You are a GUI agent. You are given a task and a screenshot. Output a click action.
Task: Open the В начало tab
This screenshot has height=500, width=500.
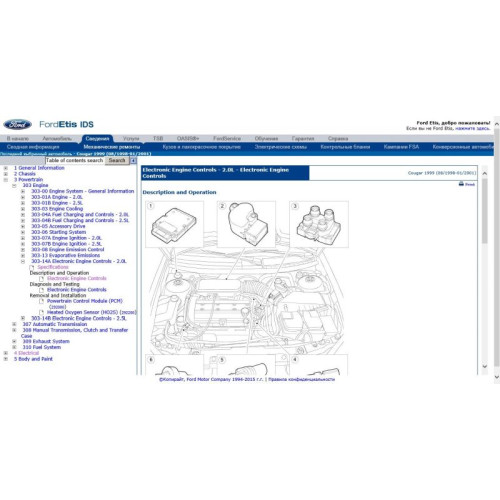18,138
